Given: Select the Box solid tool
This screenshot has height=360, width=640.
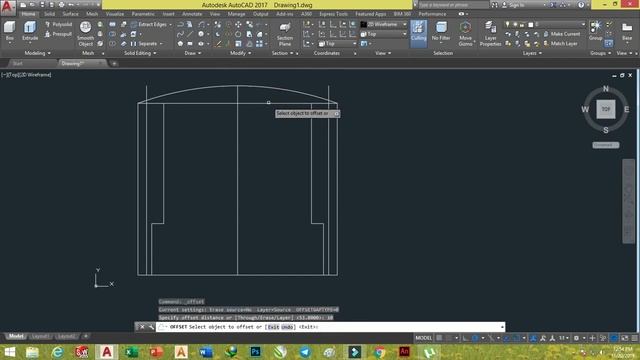Looking at the screenshot, I should click(x=9, y=31).
